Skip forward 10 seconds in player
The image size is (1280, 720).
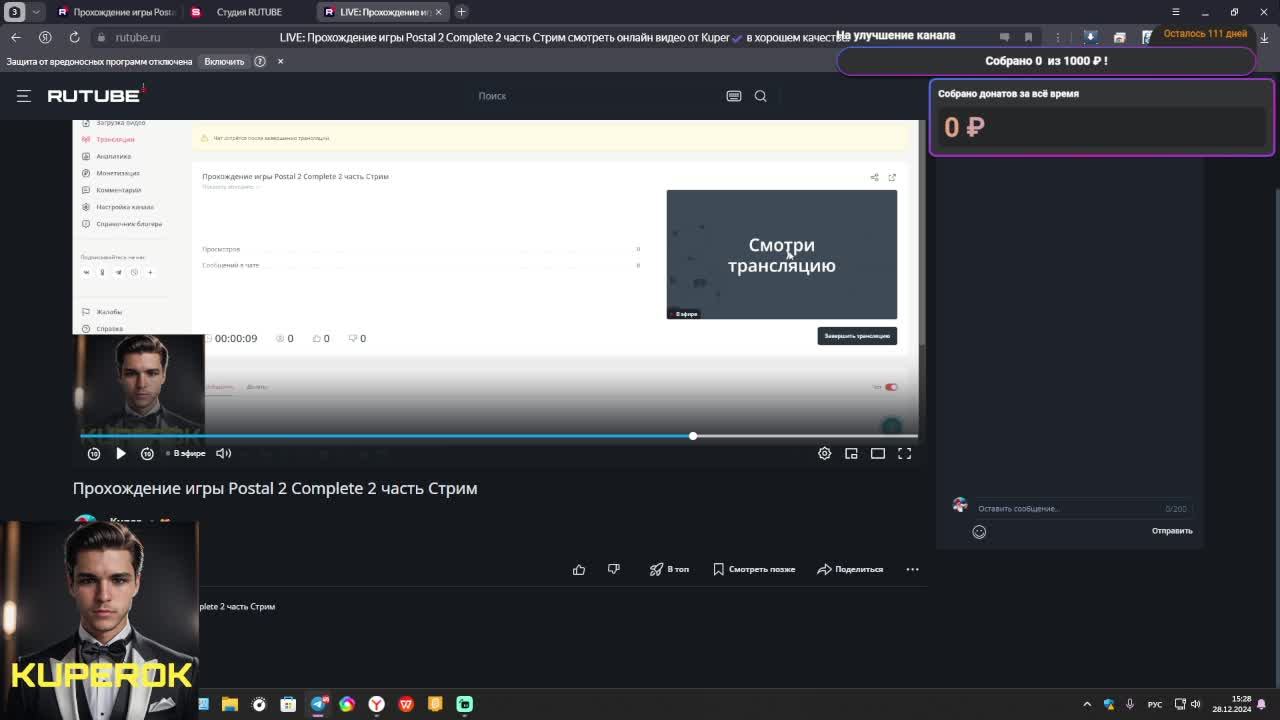tap(147, 454)
